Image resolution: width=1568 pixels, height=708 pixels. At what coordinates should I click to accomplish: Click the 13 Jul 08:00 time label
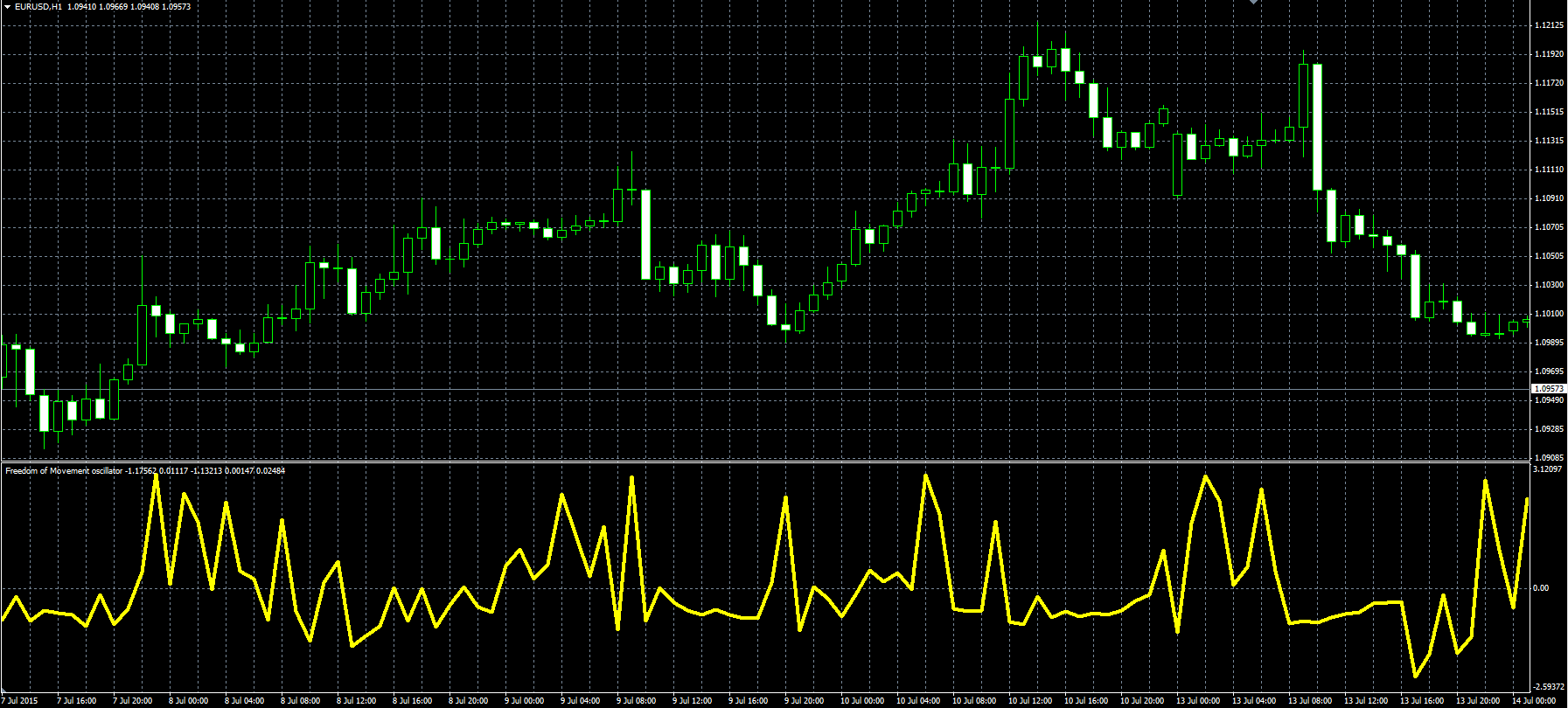1311,701
